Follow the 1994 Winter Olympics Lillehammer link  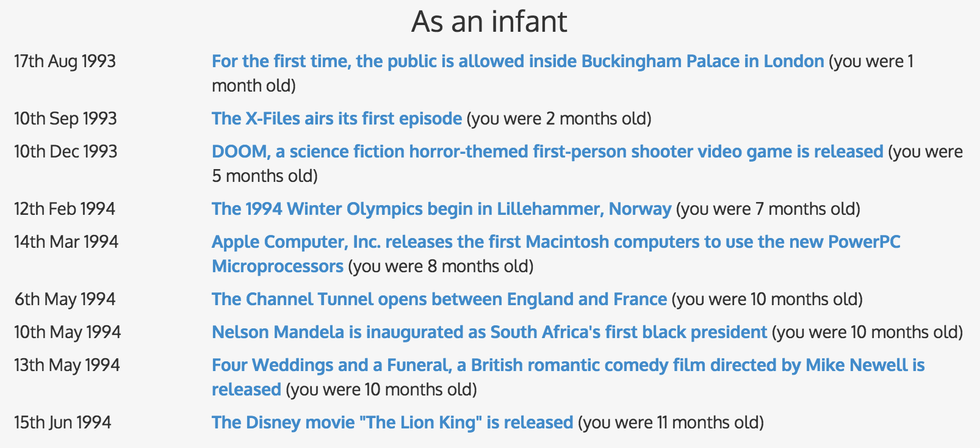click(x=441, y=209)
